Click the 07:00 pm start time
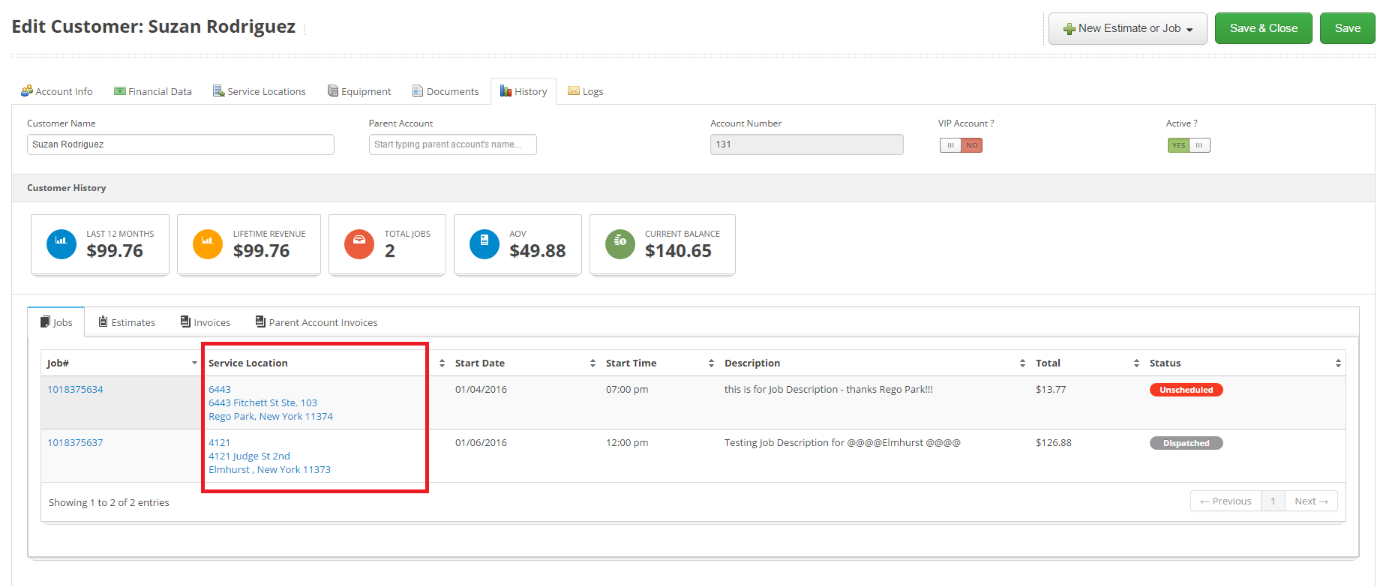 (626, 389)
